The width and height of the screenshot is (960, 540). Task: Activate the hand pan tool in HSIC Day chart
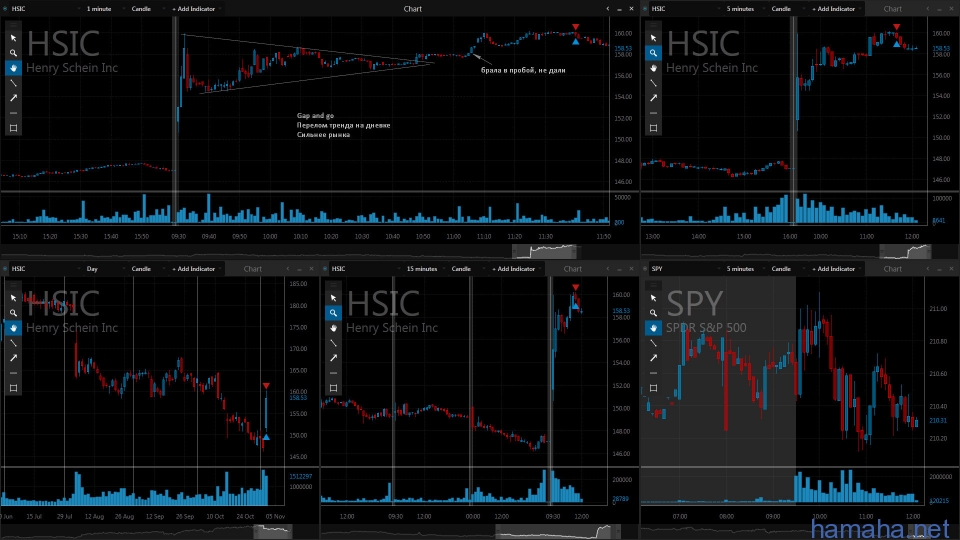coord(13,328)
